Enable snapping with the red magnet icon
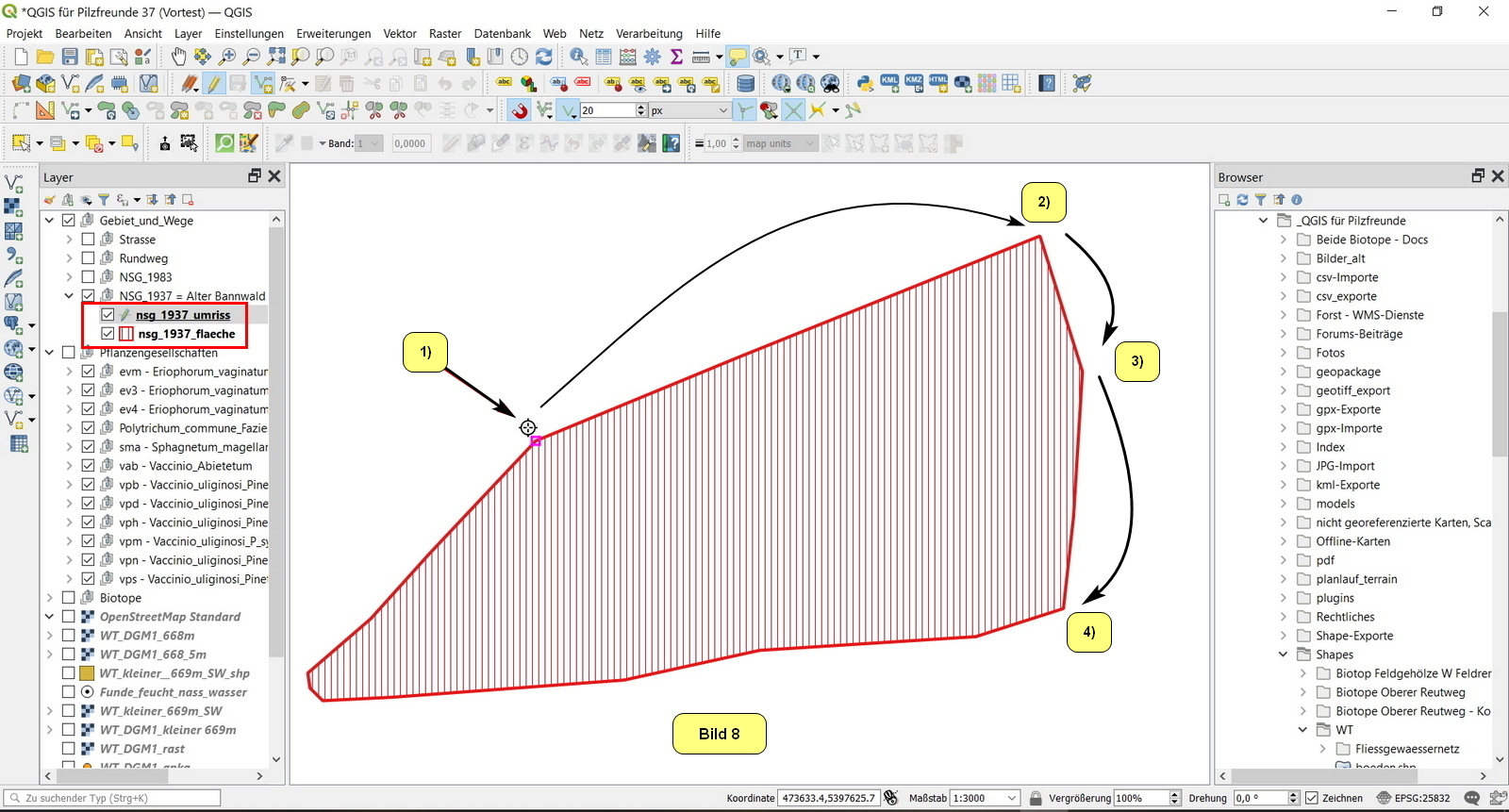The width and height of the screenshot is (1509, 812). (x=520, y=111)
